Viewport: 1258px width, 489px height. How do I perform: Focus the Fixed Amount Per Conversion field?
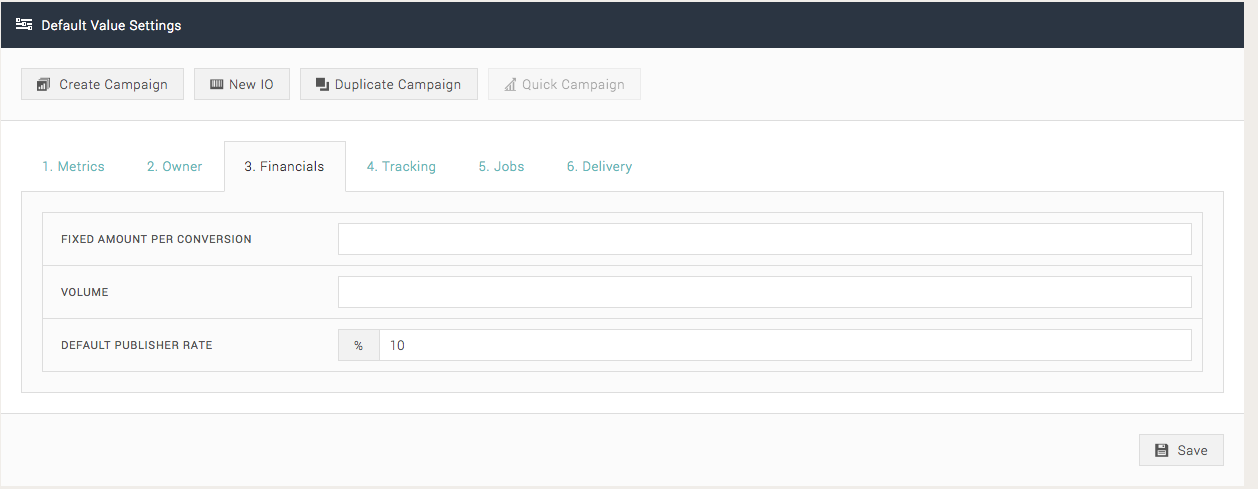coord(765,239)
